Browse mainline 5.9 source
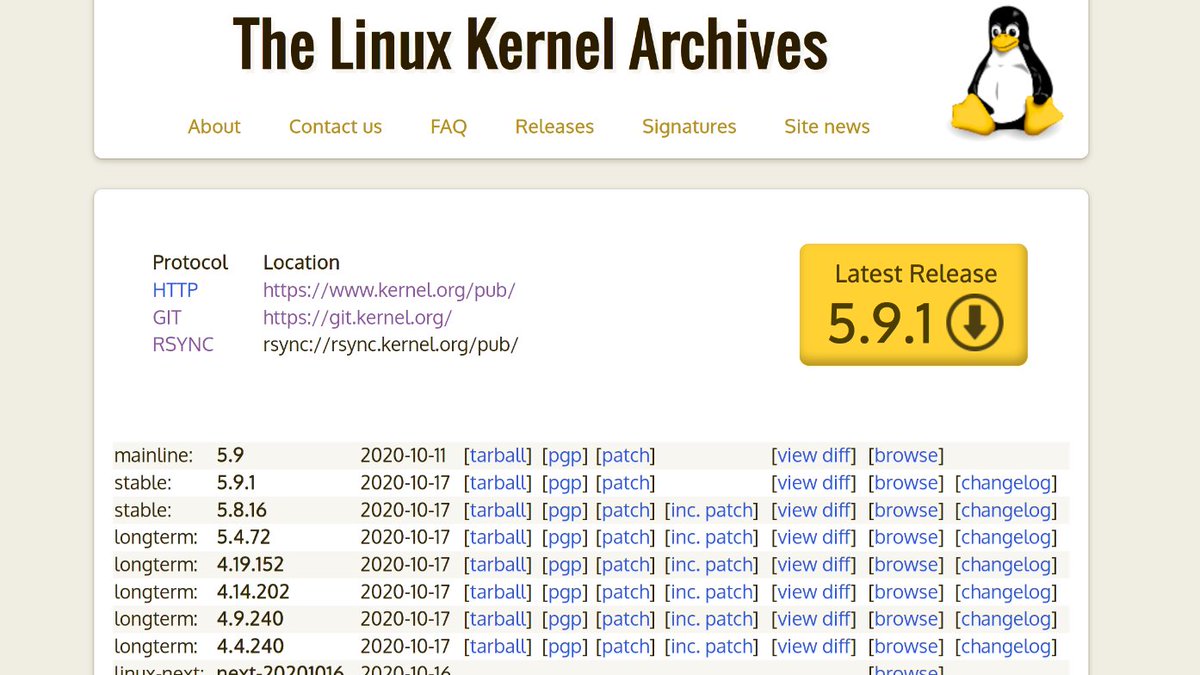This screenshot has width=1200, height=675. [x=906, y=455]
